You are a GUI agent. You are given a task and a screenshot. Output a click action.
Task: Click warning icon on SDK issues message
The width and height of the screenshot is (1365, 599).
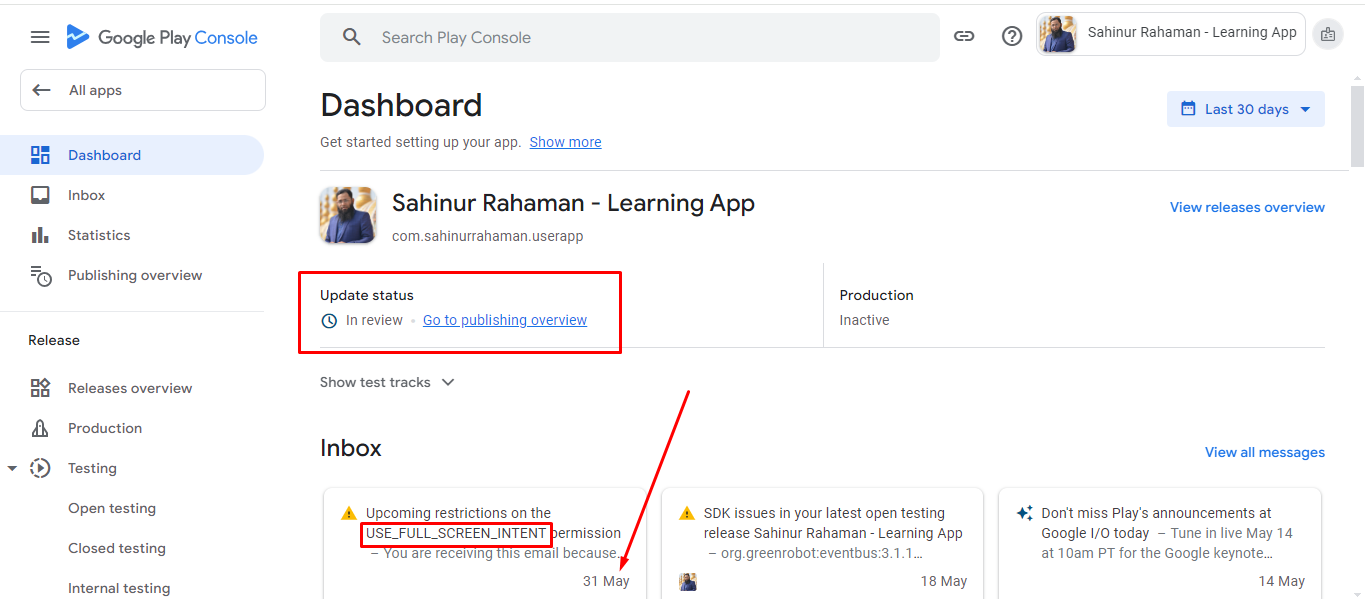point(687,513)
